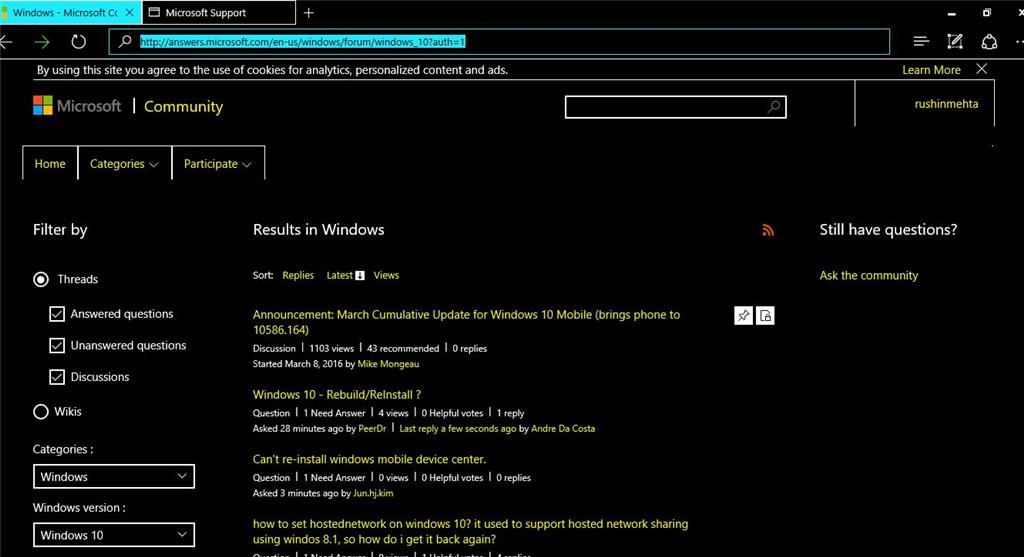Expand the Categories navigation menu
The height and width of the screenshot is (557, 1024).
(x=124, y=163)
